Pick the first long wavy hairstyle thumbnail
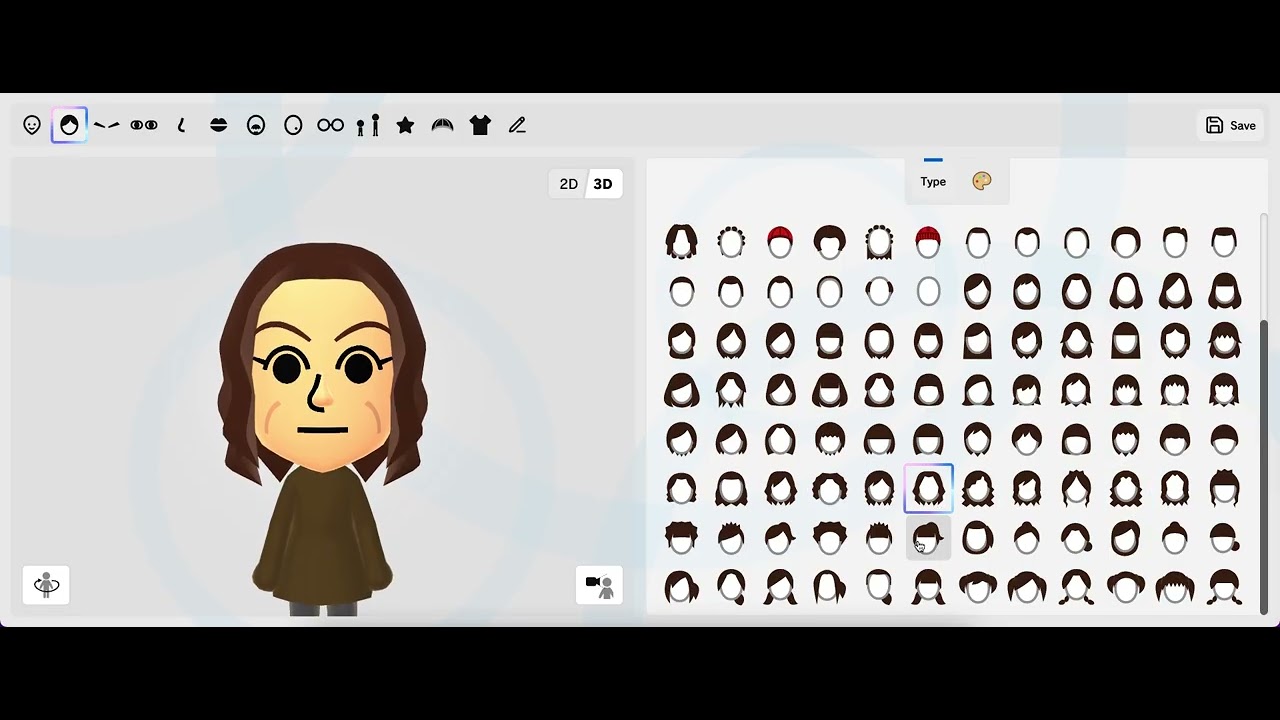This screenshot has width=1280, height=720. (682, 242)
